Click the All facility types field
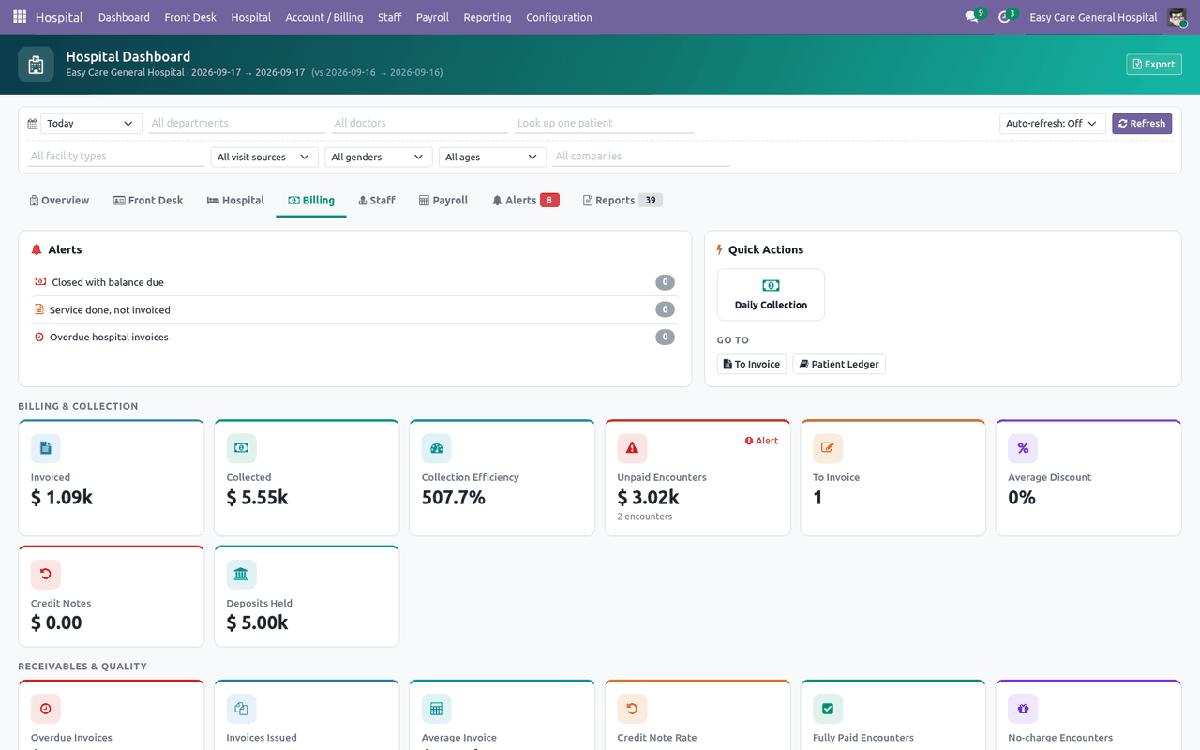This screenshot has width=1200, height=750. 116,157
